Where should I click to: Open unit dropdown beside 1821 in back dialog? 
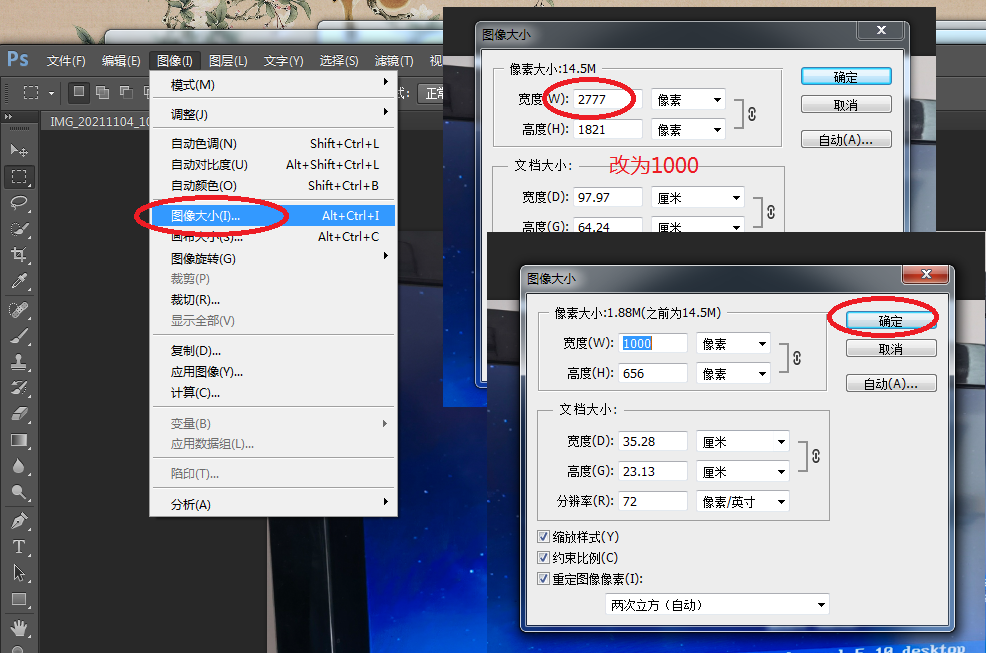click(688, 130)
